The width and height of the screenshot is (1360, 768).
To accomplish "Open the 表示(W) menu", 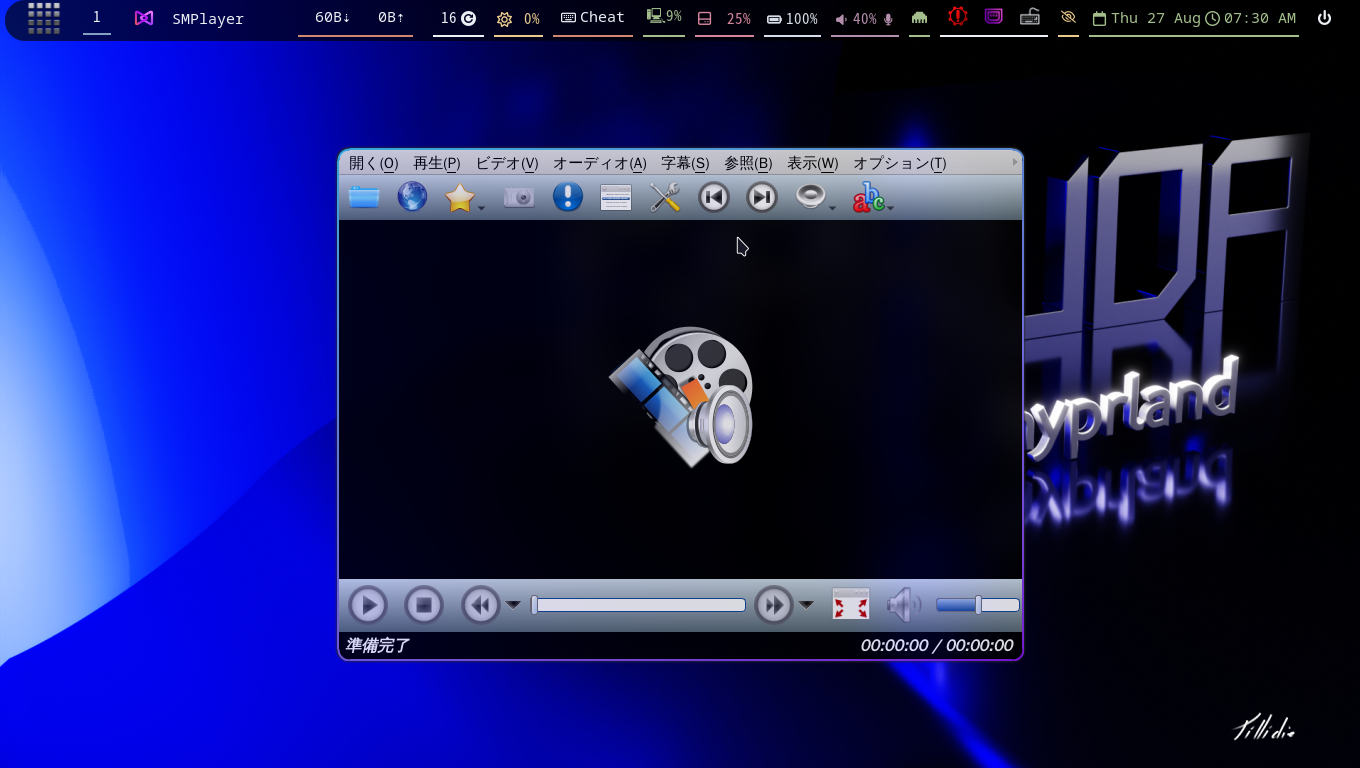I will [x=812, y=163].
